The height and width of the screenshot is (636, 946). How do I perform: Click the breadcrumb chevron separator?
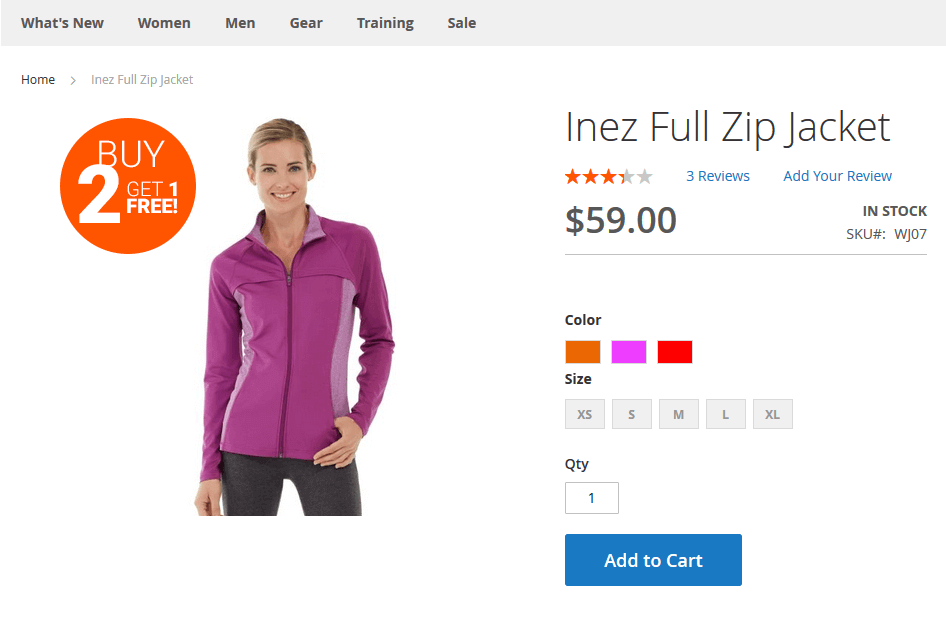click(73, 80)
